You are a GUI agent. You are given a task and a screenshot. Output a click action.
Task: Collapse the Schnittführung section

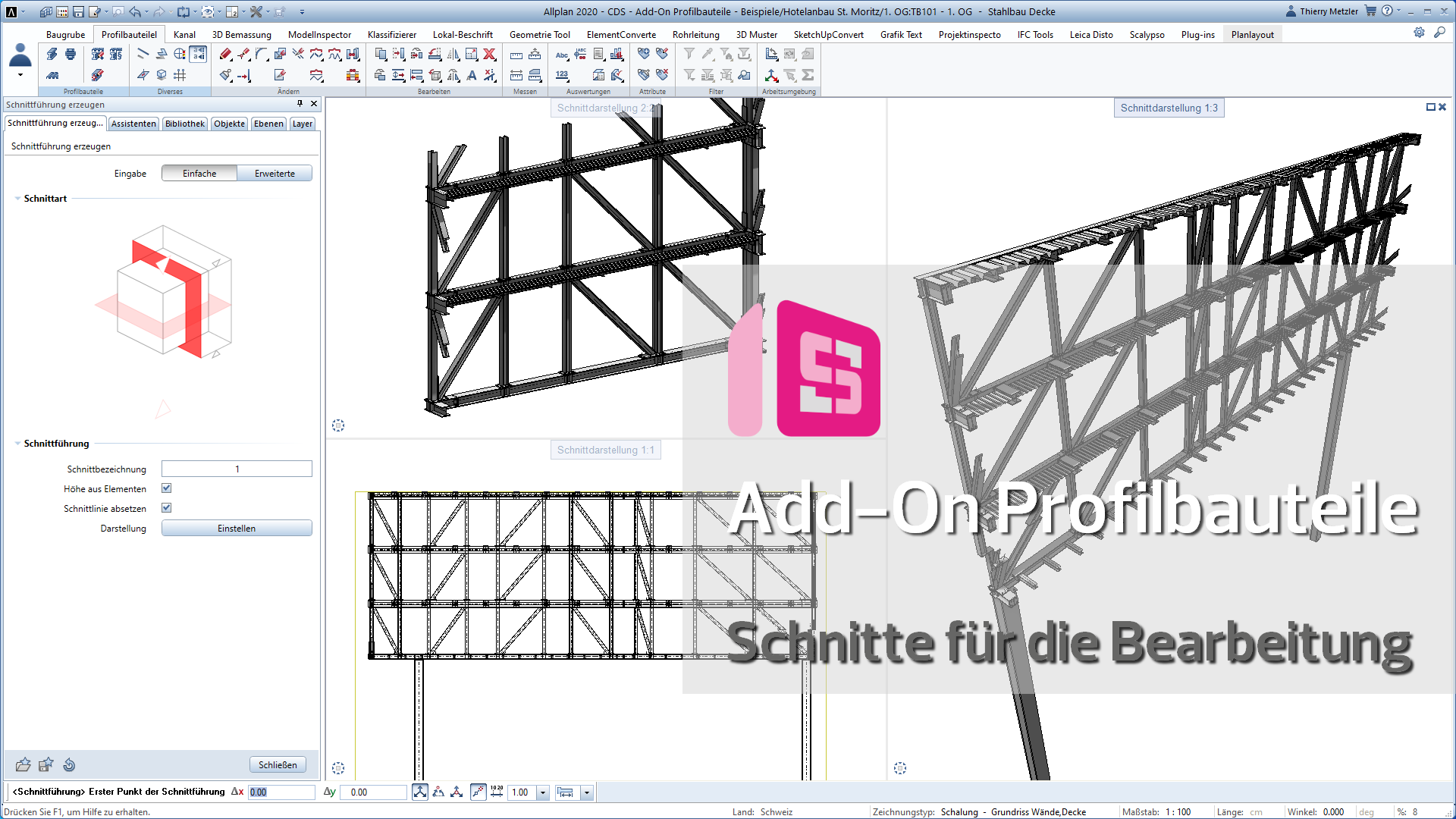coord(17,444)
